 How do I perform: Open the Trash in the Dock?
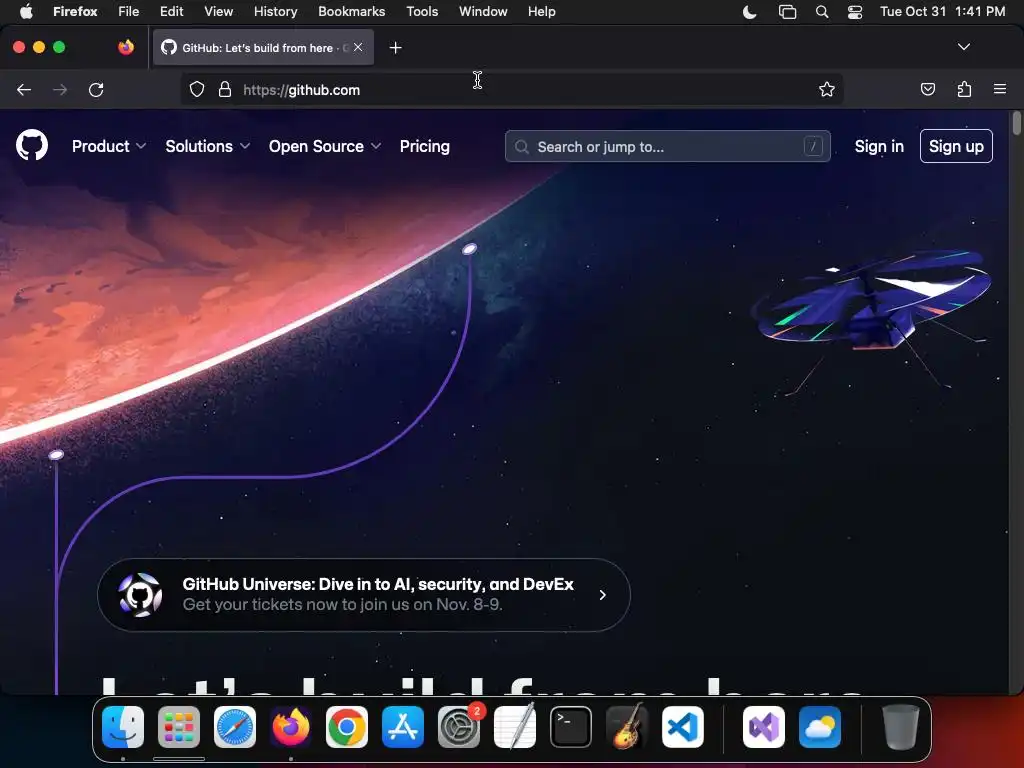901,727
